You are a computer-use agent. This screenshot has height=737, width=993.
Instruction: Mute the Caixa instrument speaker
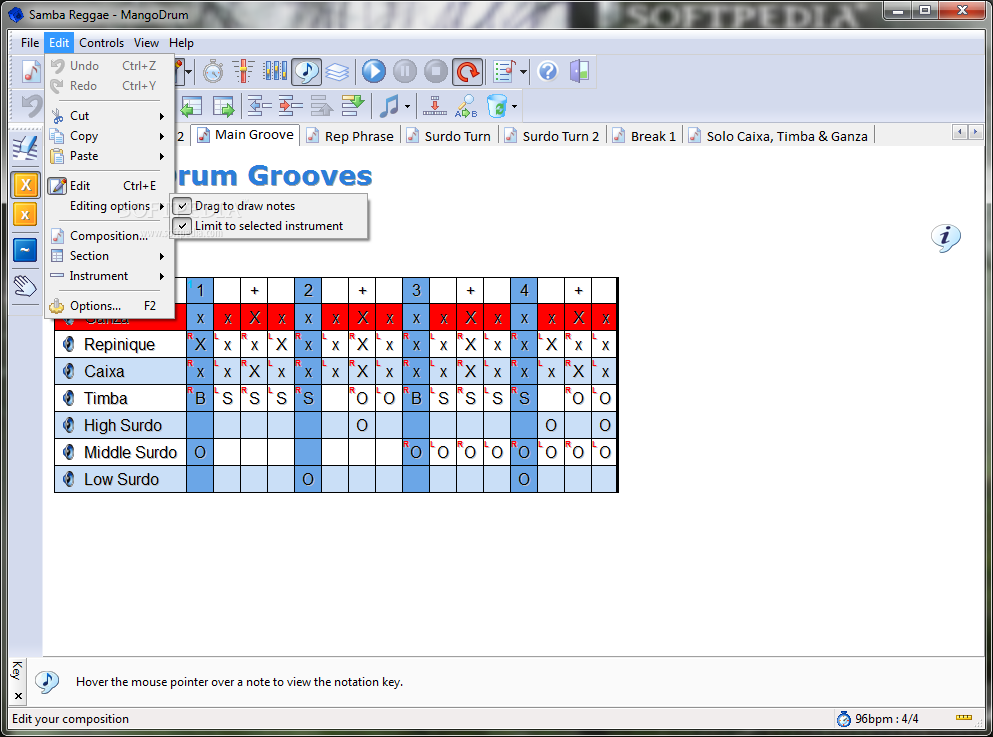(69, 371)
